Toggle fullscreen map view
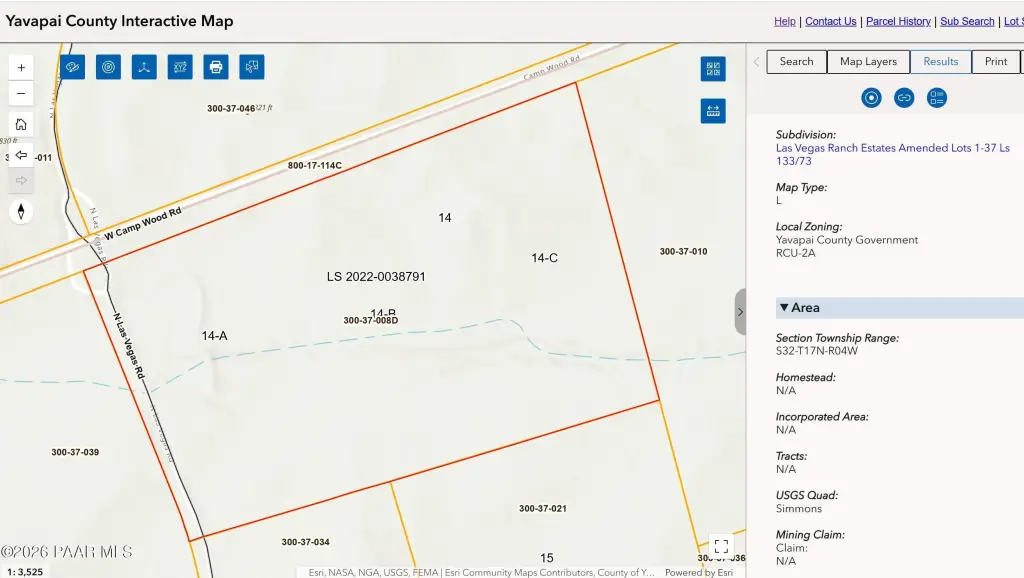This screenshot has width=1024, height=578. coord(721,545)
